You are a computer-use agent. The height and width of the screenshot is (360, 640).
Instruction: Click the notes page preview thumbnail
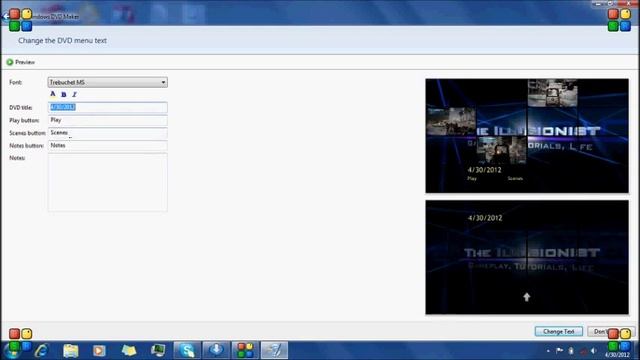pos(527,257)
